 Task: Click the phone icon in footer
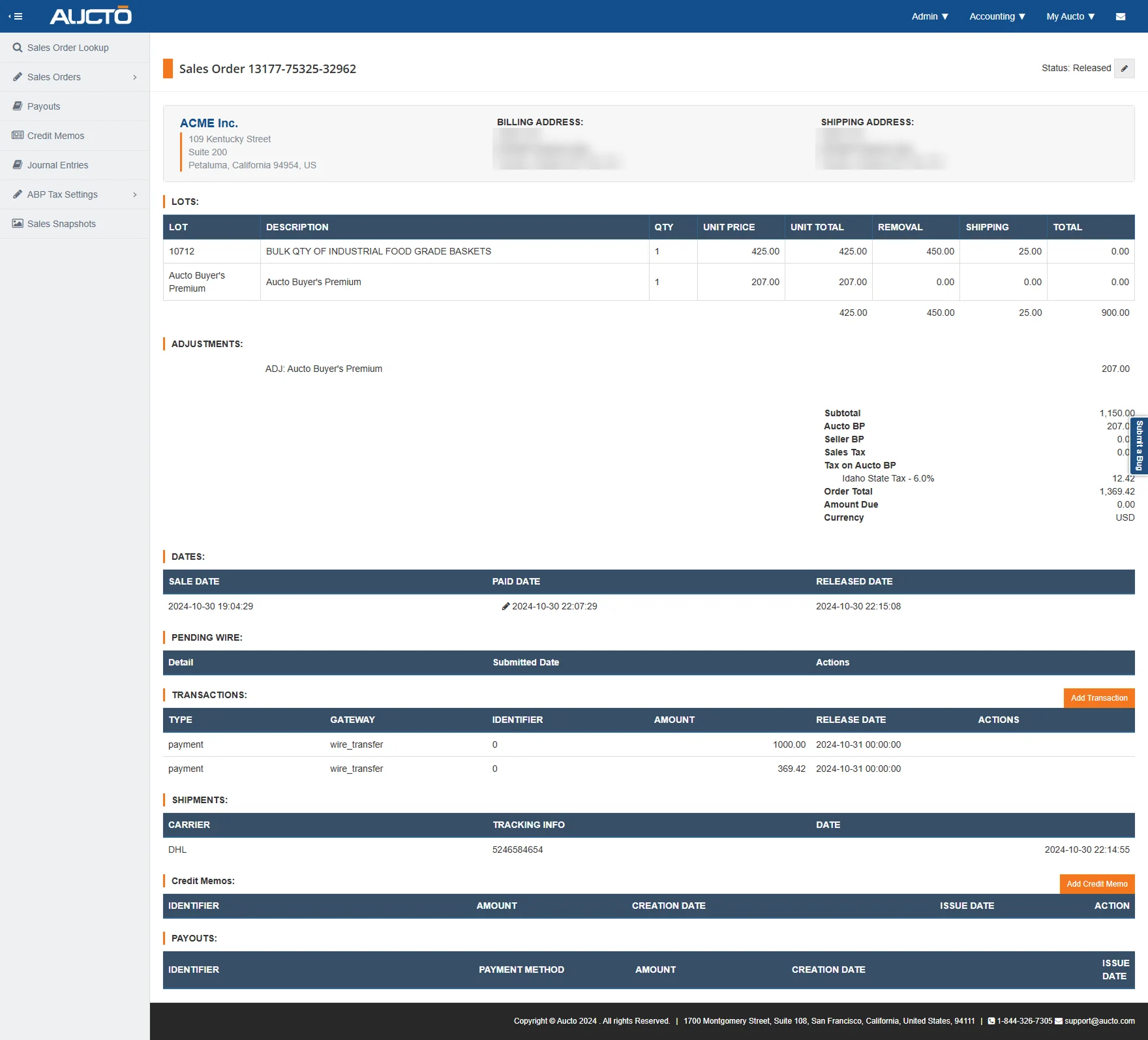tap(991, 1021)
